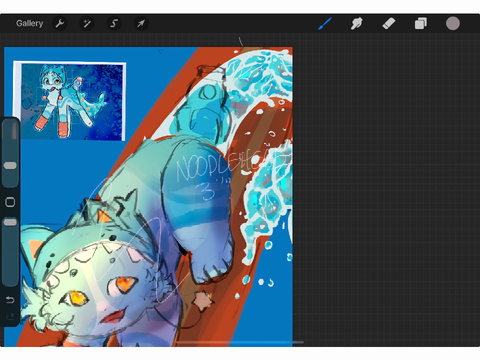Click the brush opacity slider handle

pos(10,222)
